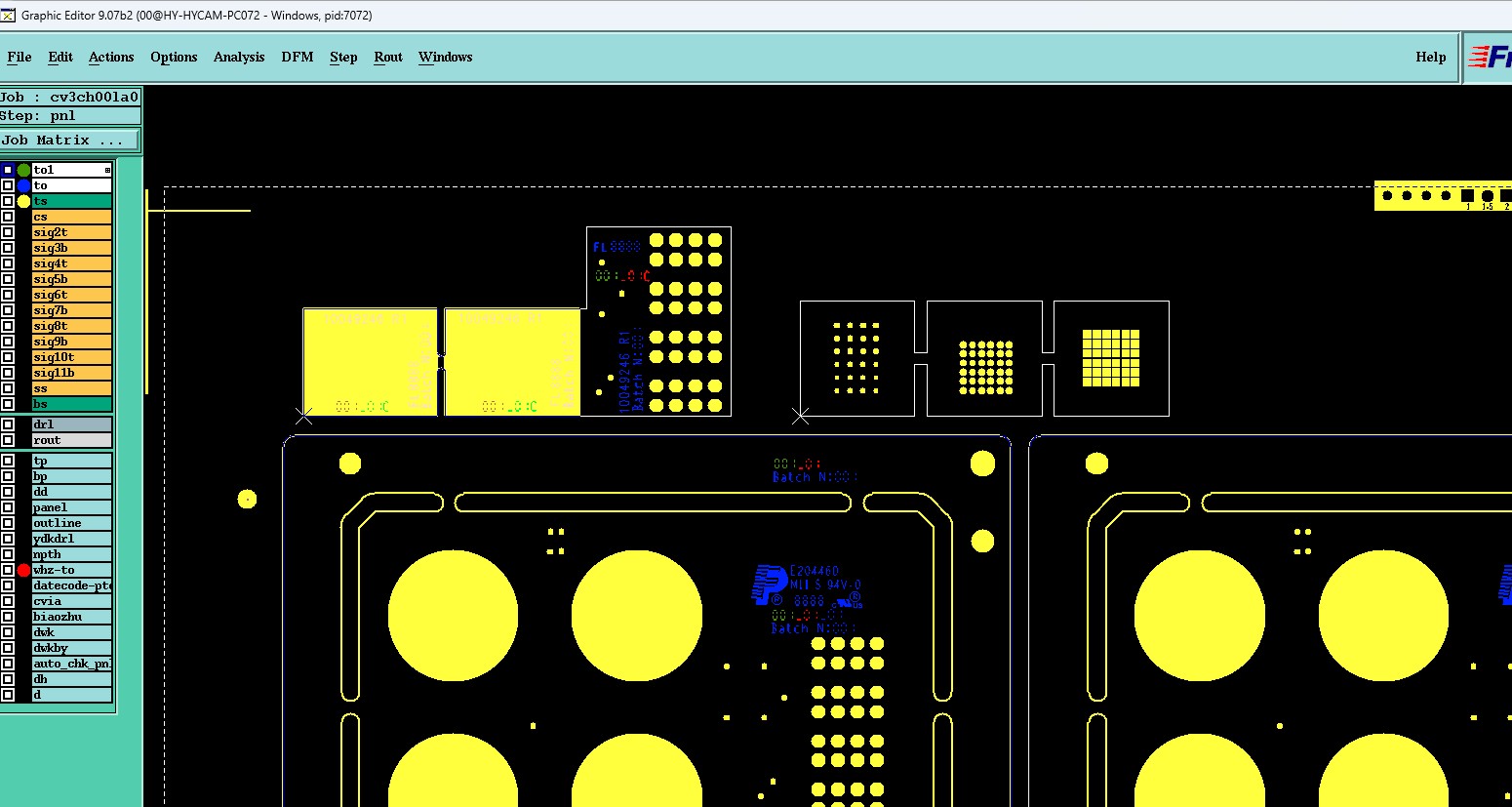Select the dh layer name
This screenshot has width=1512, height=807.
click(x=72, y=679)
